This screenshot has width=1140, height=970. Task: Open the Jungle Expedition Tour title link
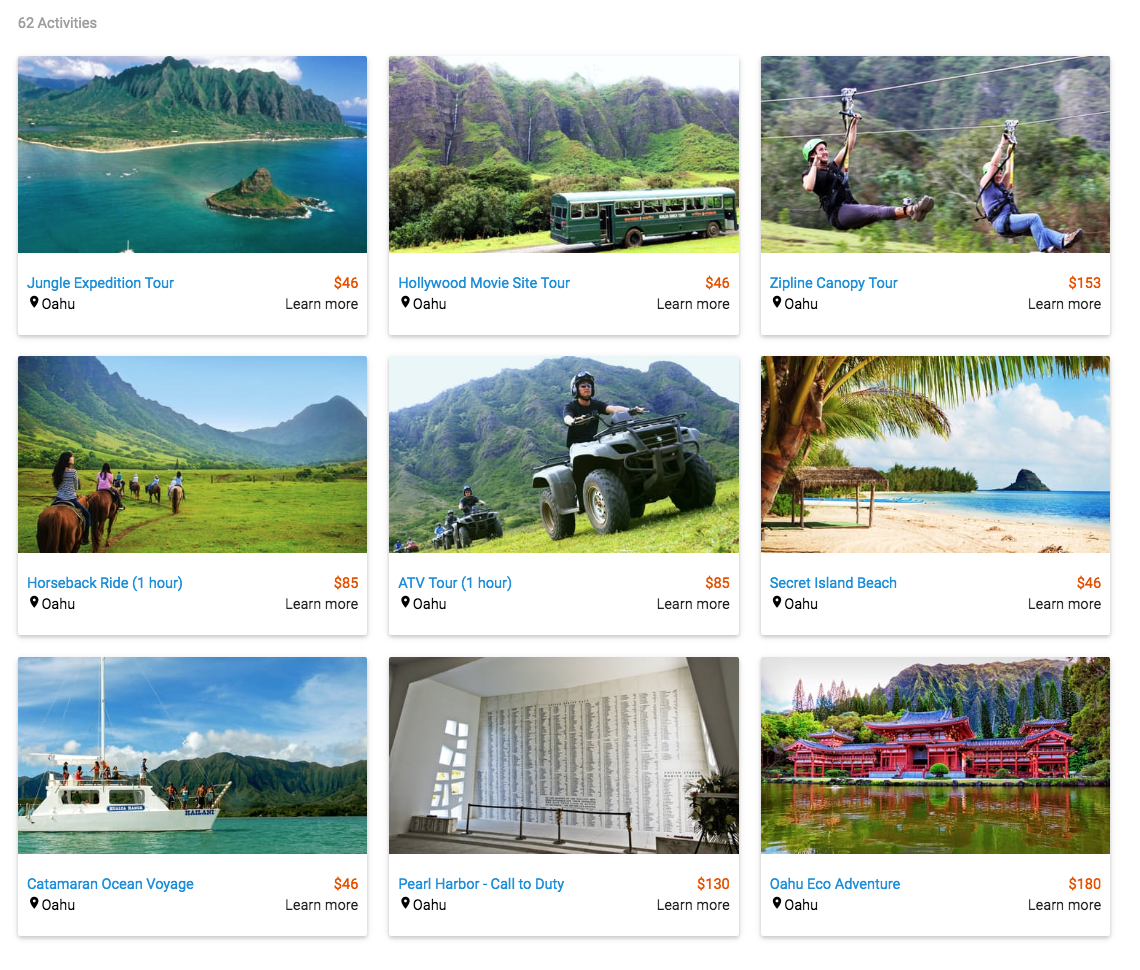point(100,283)
